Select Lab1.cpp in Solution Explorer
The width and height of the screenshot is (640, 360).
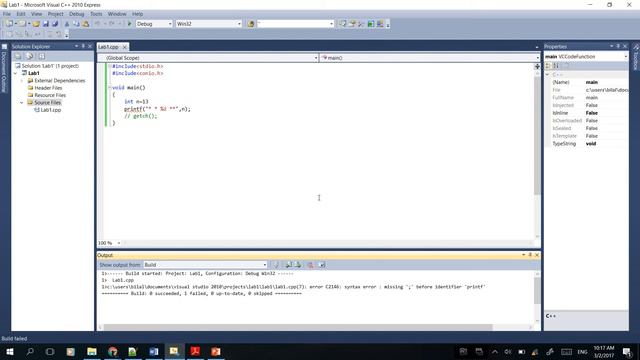(x=51, y=110)
